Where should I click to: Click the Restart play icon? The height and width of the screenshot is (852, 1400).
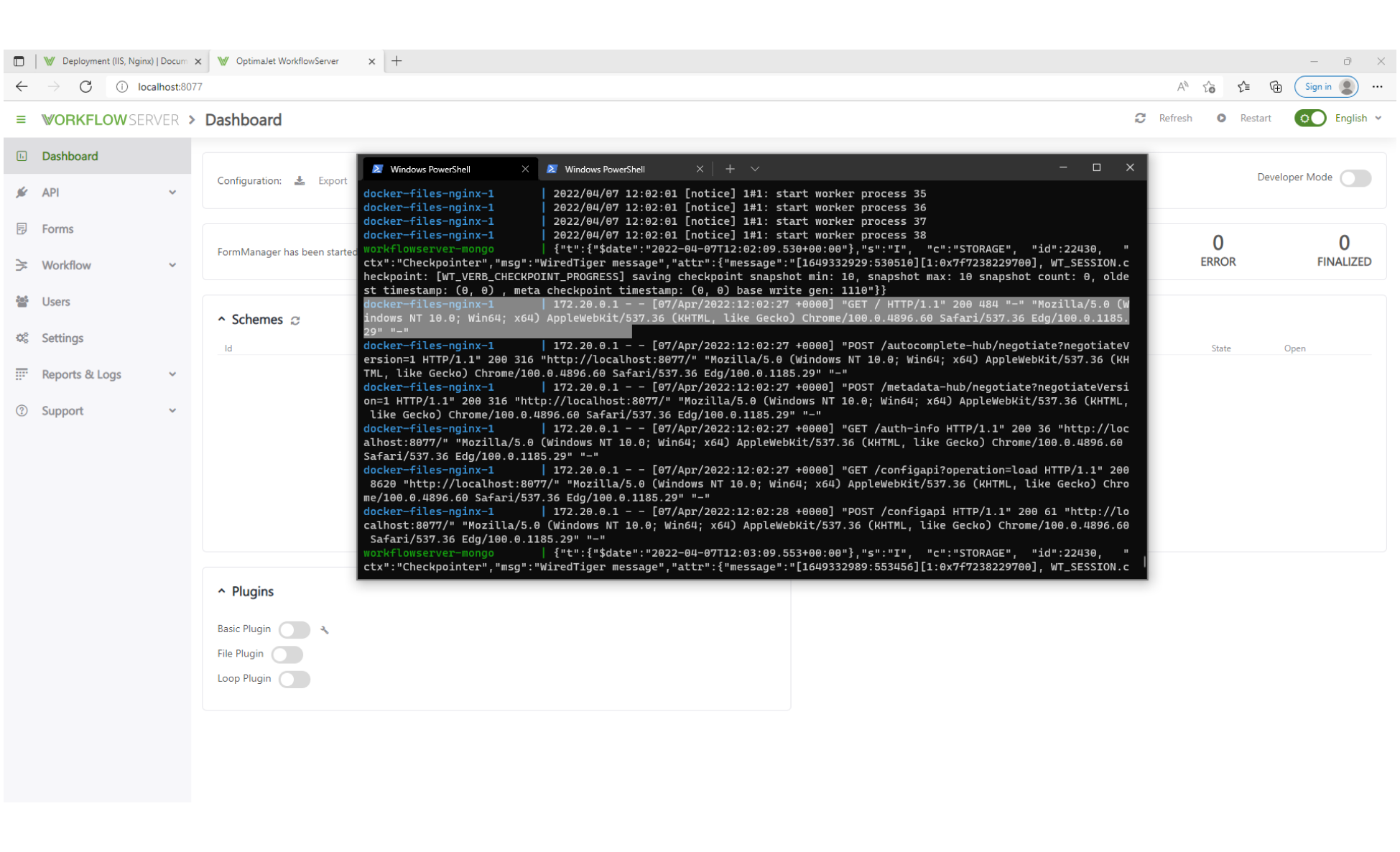(x=1221, y=118)
